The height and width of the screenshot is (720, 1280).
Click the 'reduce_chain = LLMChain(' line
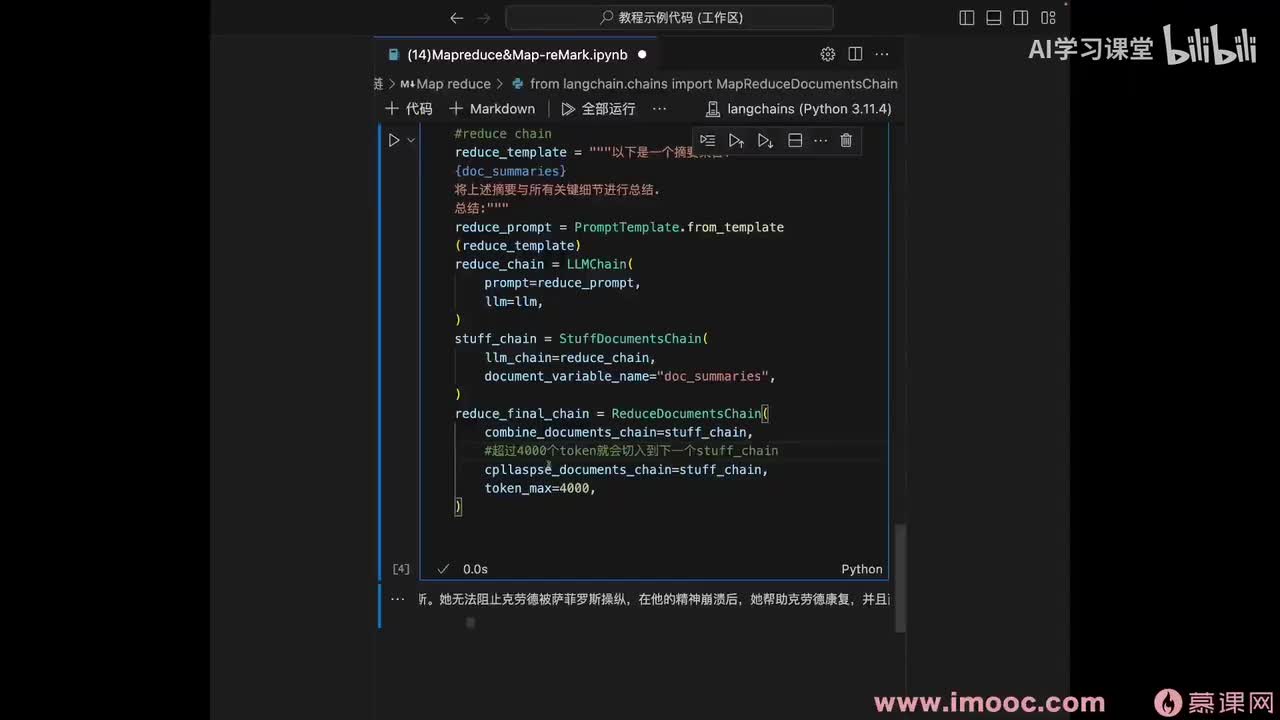pyautogui.click(x=544, y=264)
